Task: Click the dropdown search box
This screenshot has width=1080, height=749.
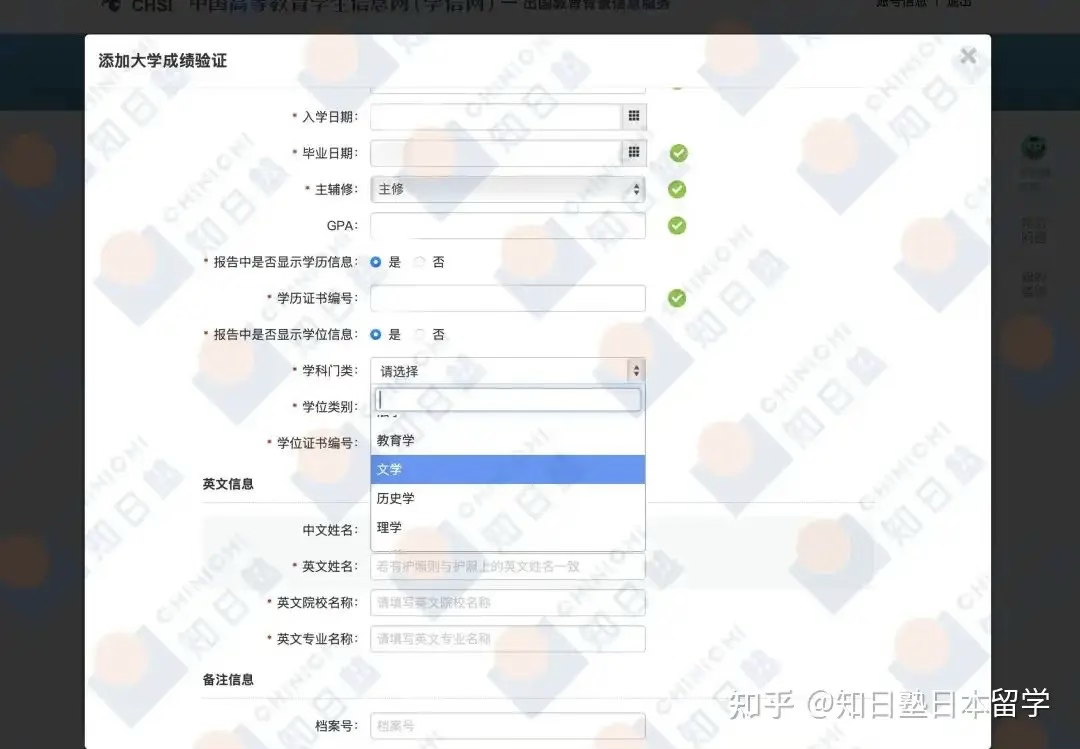Action: pyautogui.click(x=507, y=400)
